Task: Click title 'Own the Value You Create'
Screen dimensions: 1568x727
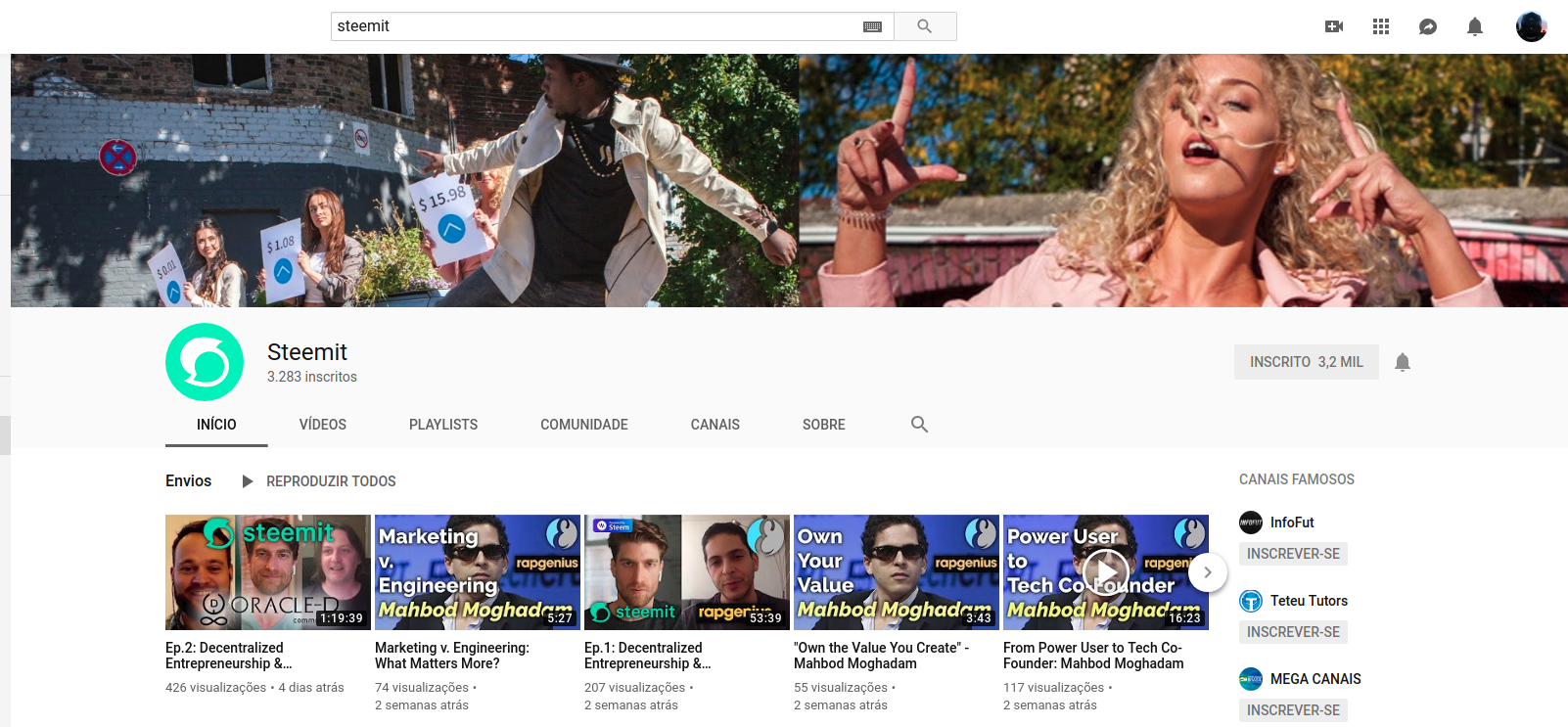Action: 881,656
